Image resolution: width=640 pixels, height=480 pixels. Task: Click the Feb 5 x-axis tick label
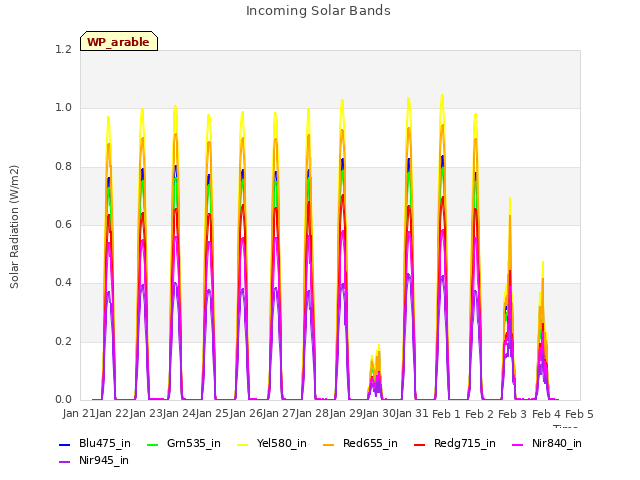(x=579, y=414)
